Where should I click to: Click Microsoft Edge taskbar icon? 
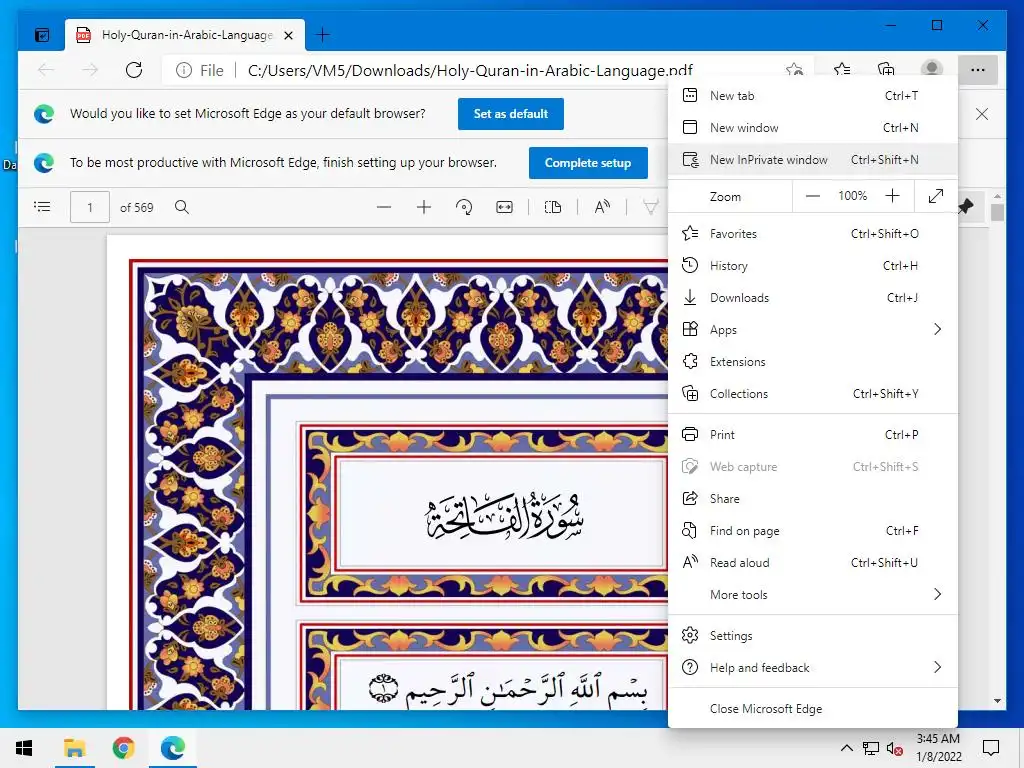[172, 748]
